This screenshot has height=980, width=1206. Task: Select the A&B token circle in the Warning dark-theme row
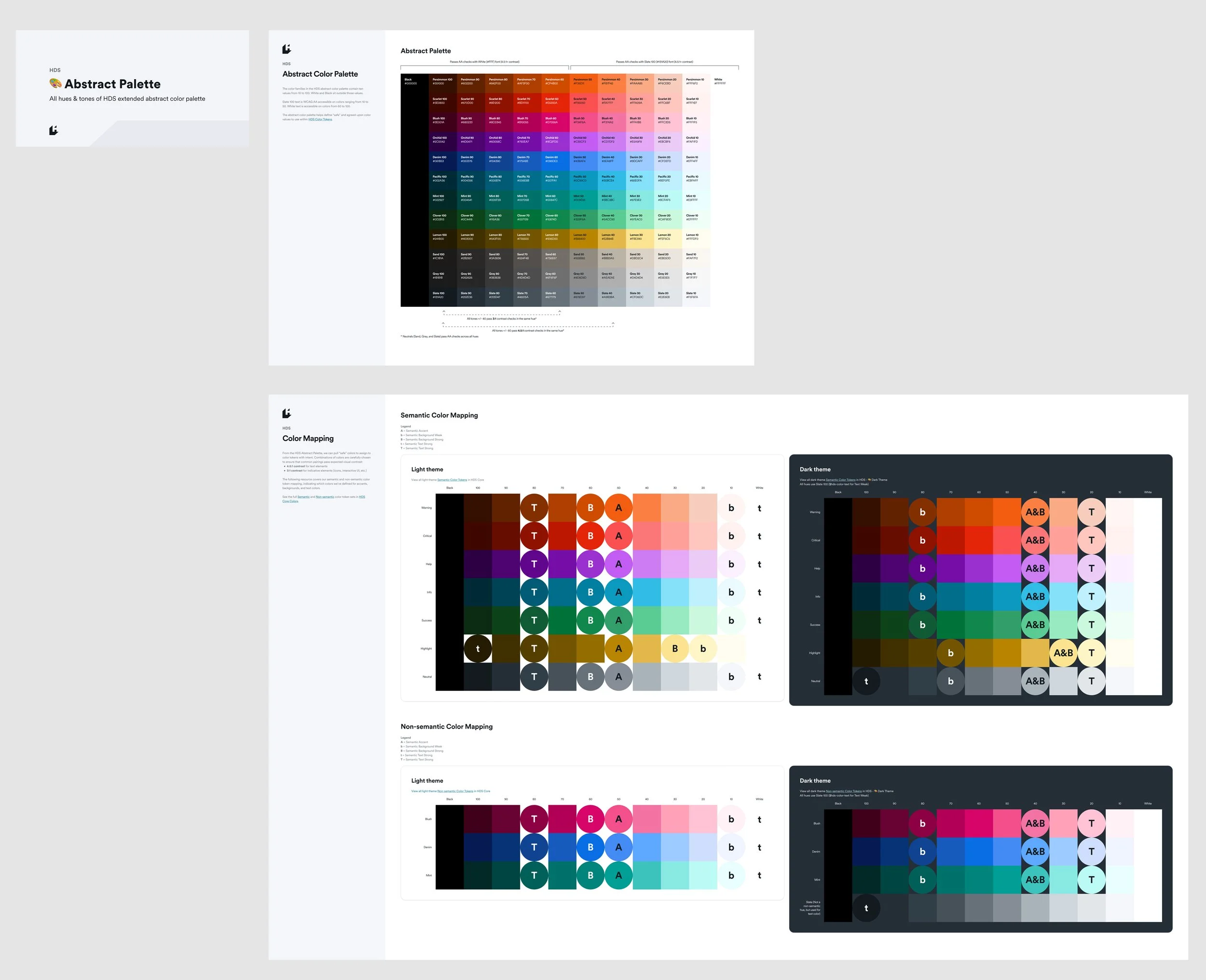1036,512
